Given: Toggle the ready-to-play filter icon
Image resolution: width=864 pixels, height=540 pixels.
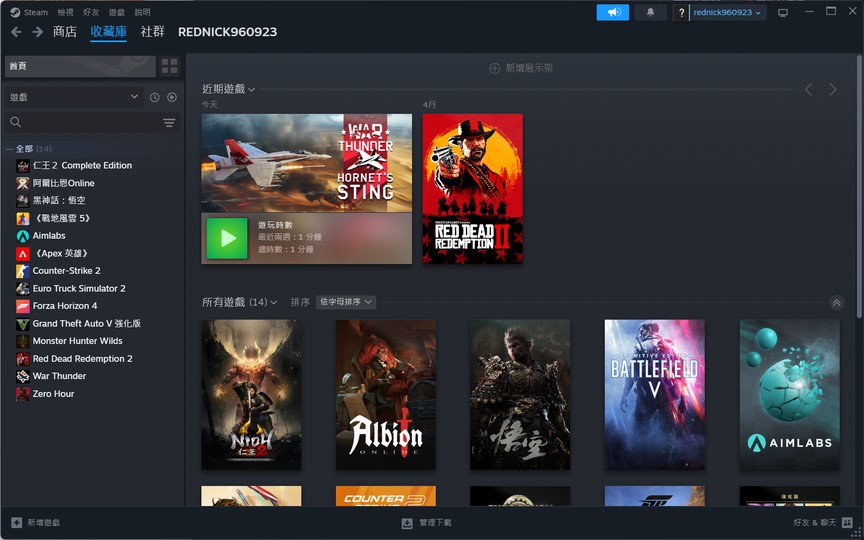Looking at the screenshot, I should [x=172, y=97].
